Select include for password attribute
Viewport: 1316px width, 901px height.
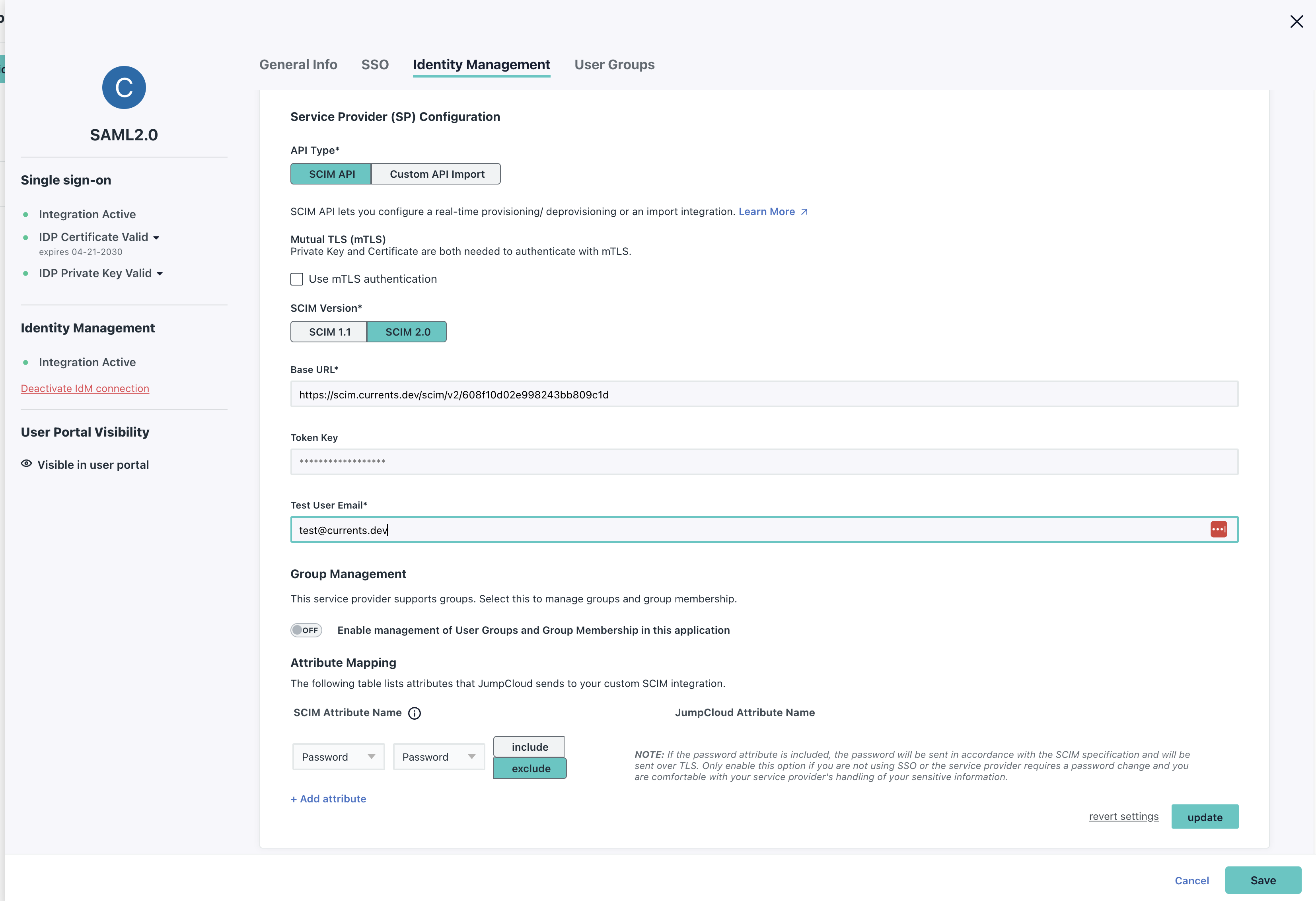coord(529,747)
